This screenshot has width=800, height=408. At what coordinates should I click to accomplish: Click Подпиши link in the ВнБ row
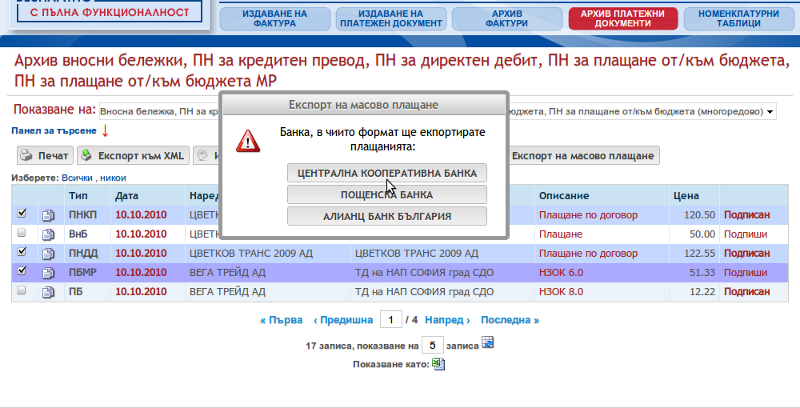click(x=745, y=234)
